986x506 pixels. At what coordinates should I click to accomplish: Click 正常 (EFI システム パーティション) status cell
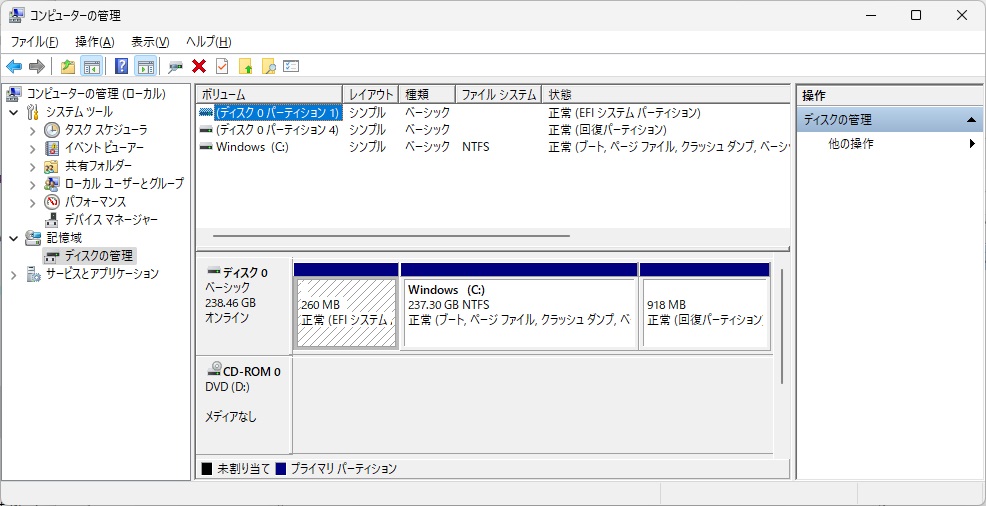click(624, 113)
